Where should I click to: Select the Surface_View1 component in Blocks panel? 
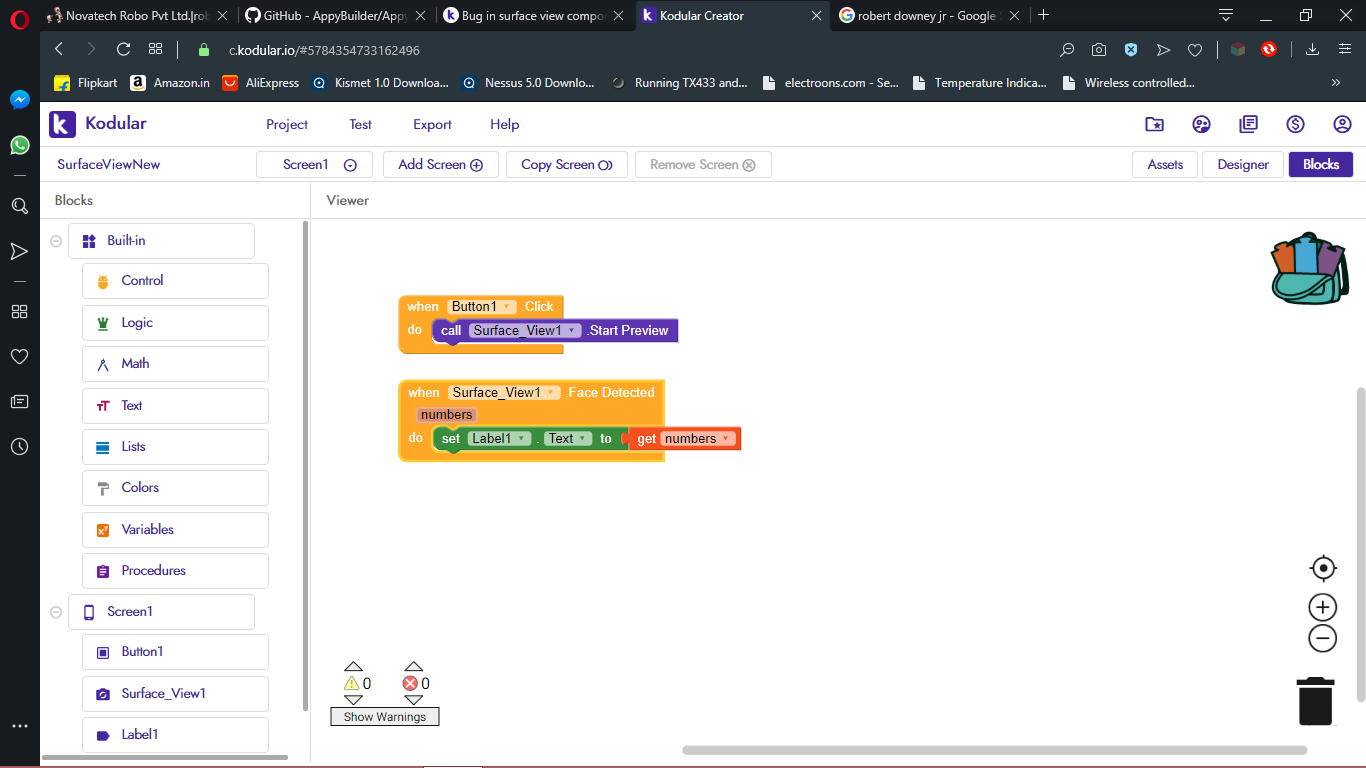coord(175,694)
